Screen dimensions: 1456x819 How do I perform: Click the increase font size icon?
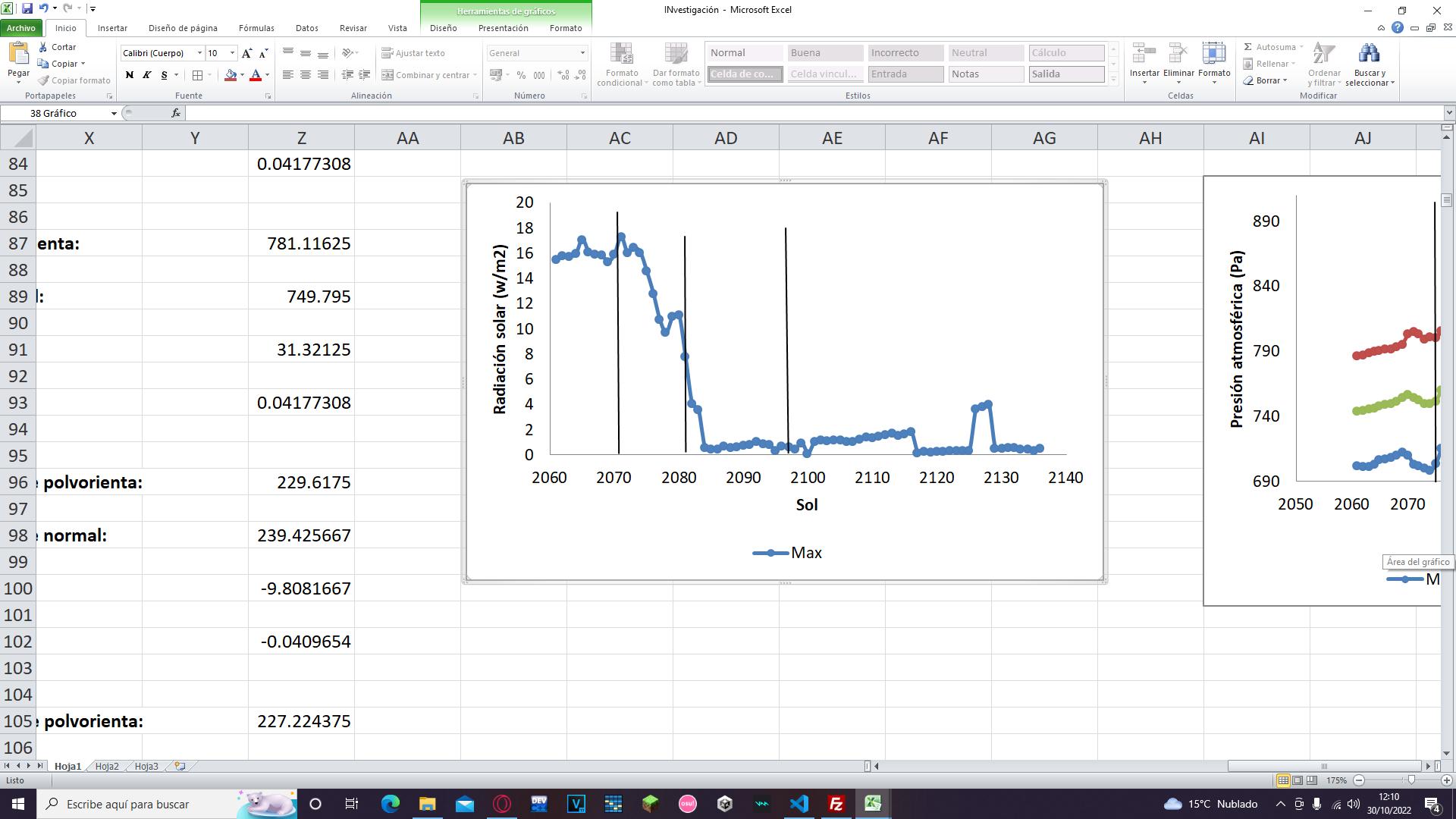coord(246,53)
